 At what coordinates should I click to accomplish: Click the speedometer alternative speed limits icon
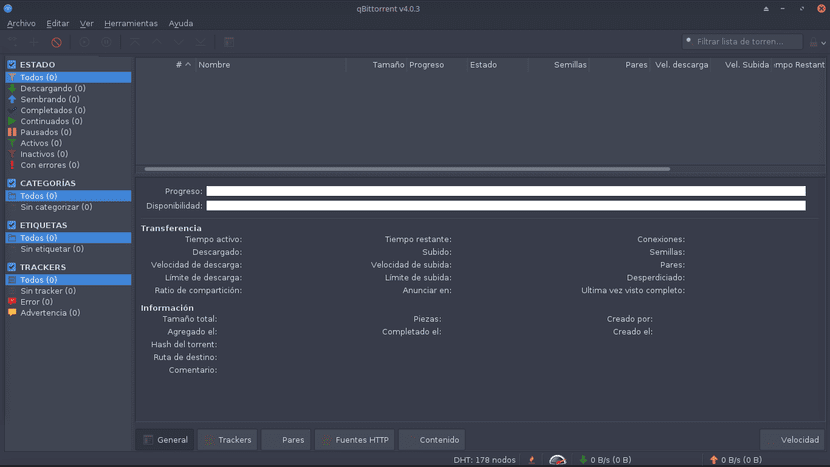coord(558,459)
